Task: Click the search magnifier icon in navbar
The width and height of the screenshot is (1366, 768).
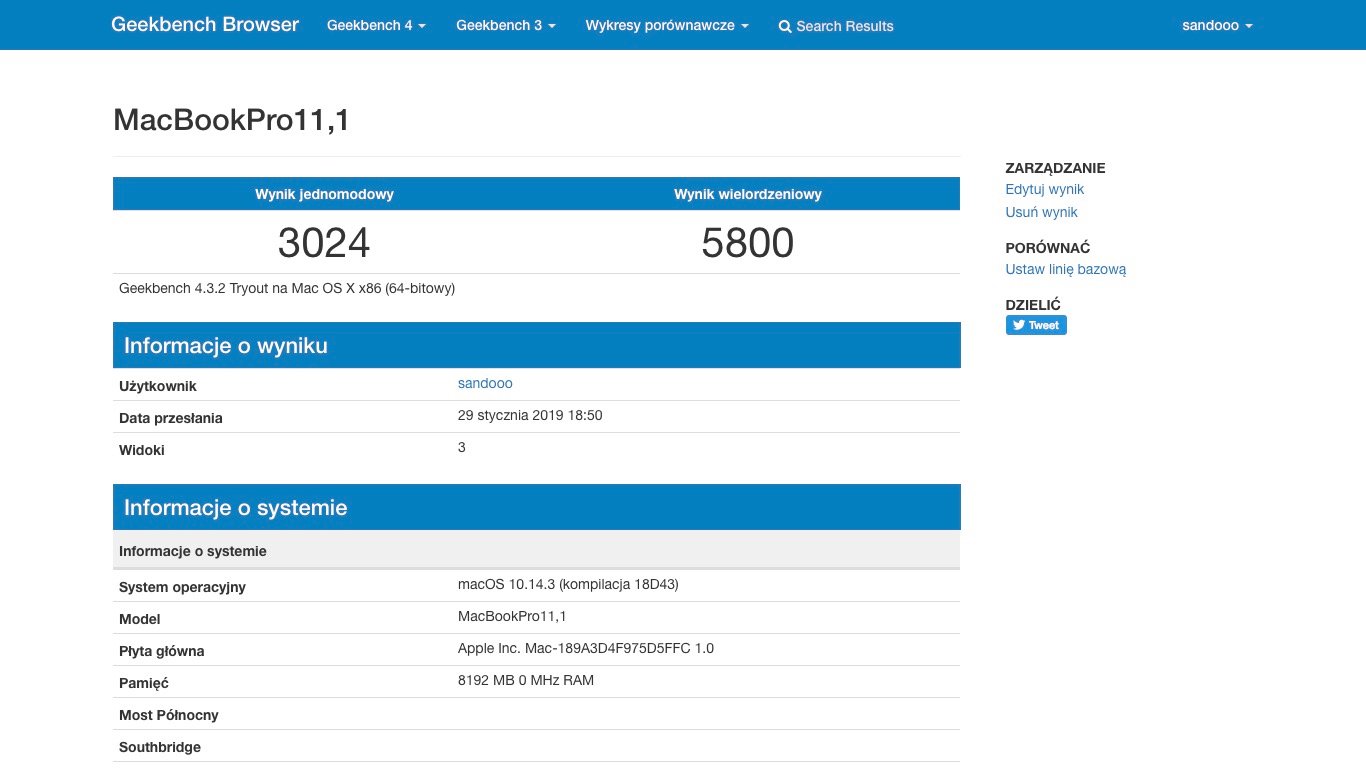Action: (x=785, y=26)
